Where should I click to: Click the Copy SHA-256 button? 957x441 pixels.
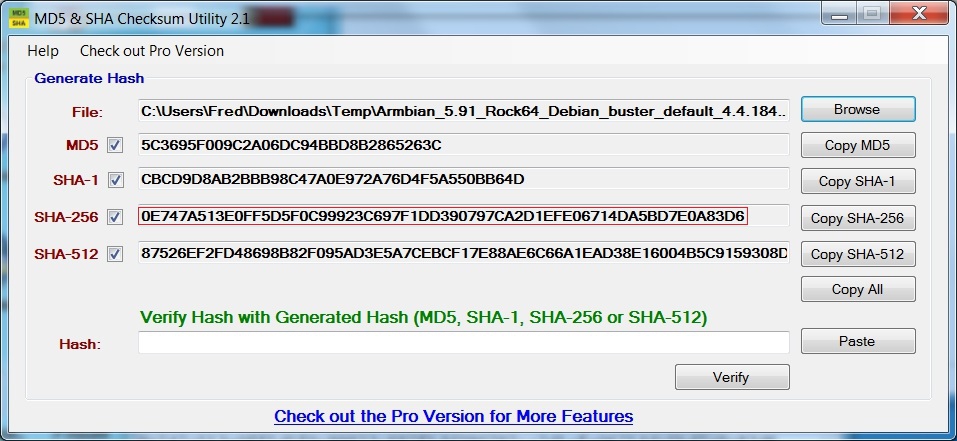point(857,218)
